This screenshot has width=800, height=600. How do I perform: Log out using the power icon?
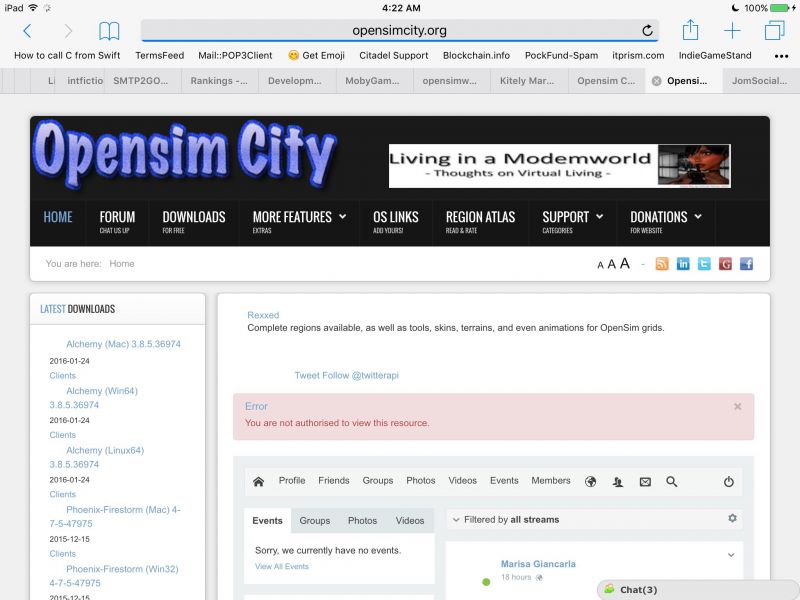[x=729, y=481]
